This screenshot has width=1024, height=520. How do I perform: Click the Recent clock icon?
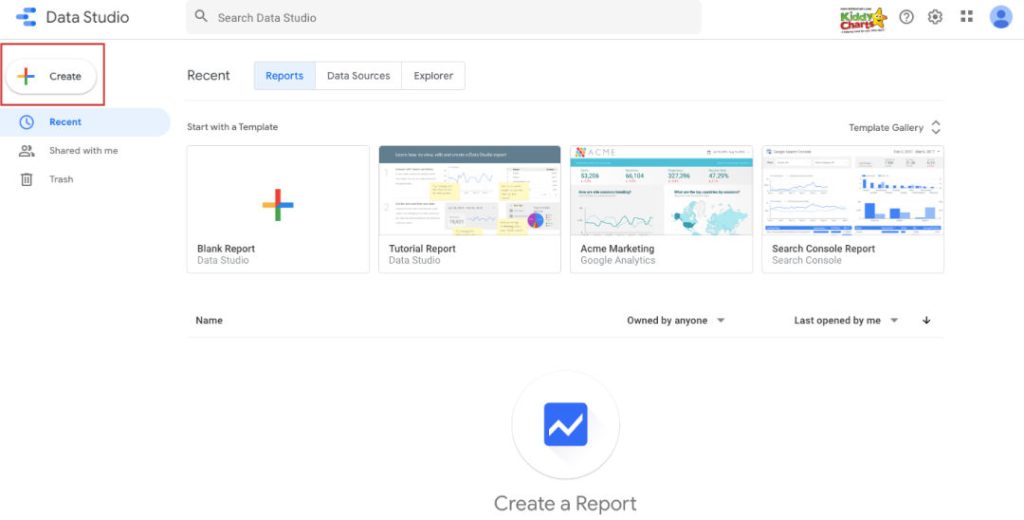pos(26,122)
